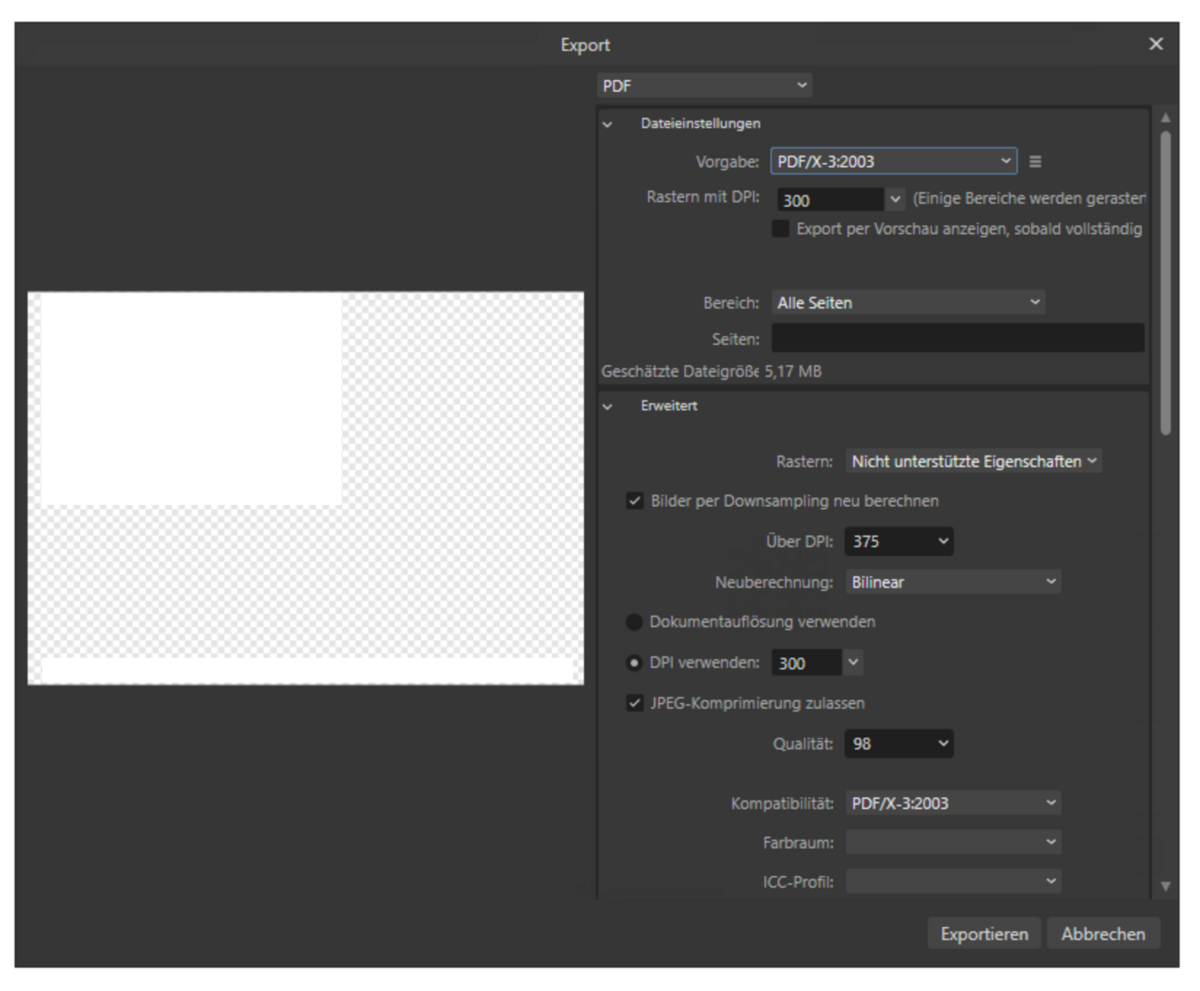Select DPI verwenden radio button
The width and height of the screenshot is (1200, 991).
coord(634,662)
